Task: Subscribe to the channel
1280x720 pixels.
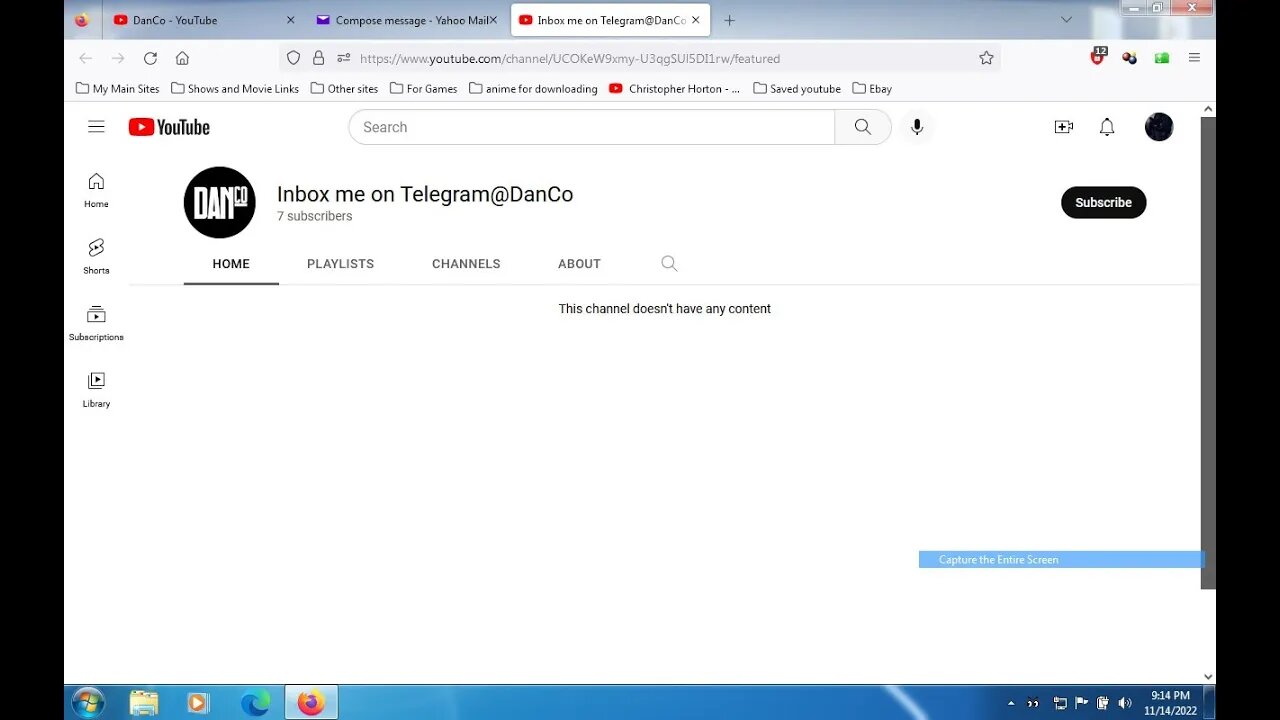Action: pyautogui.click(x=1103, y=202)
